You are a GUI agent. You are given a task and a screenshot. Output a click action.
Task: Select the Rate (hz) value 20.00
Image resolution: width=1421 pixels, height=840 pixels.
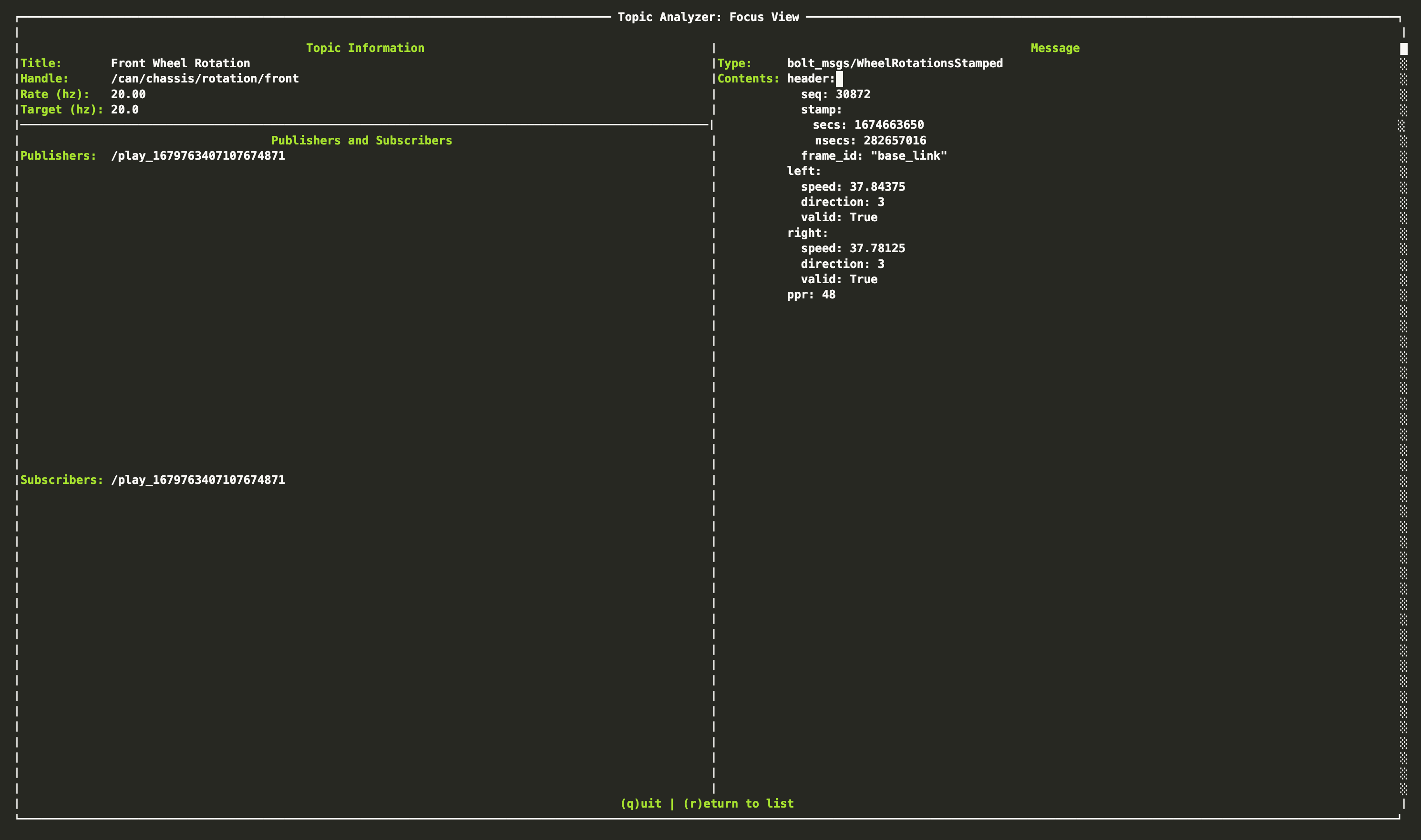point(129,94)
